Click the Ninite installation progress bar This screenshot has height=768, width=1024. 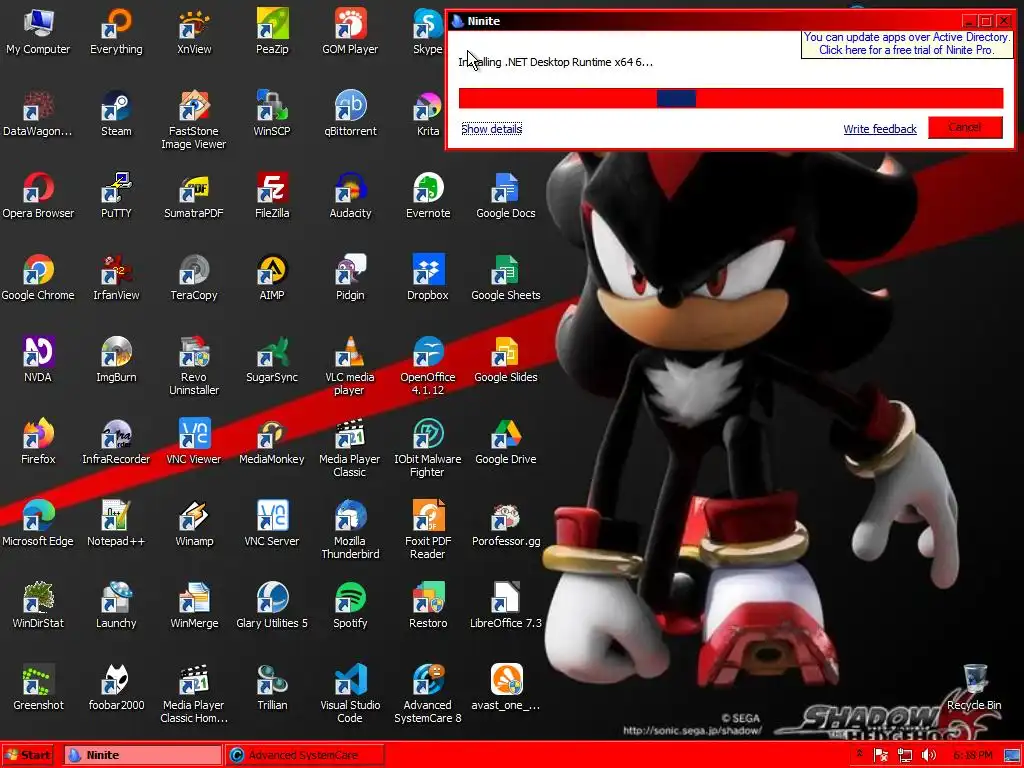[731, 99]
